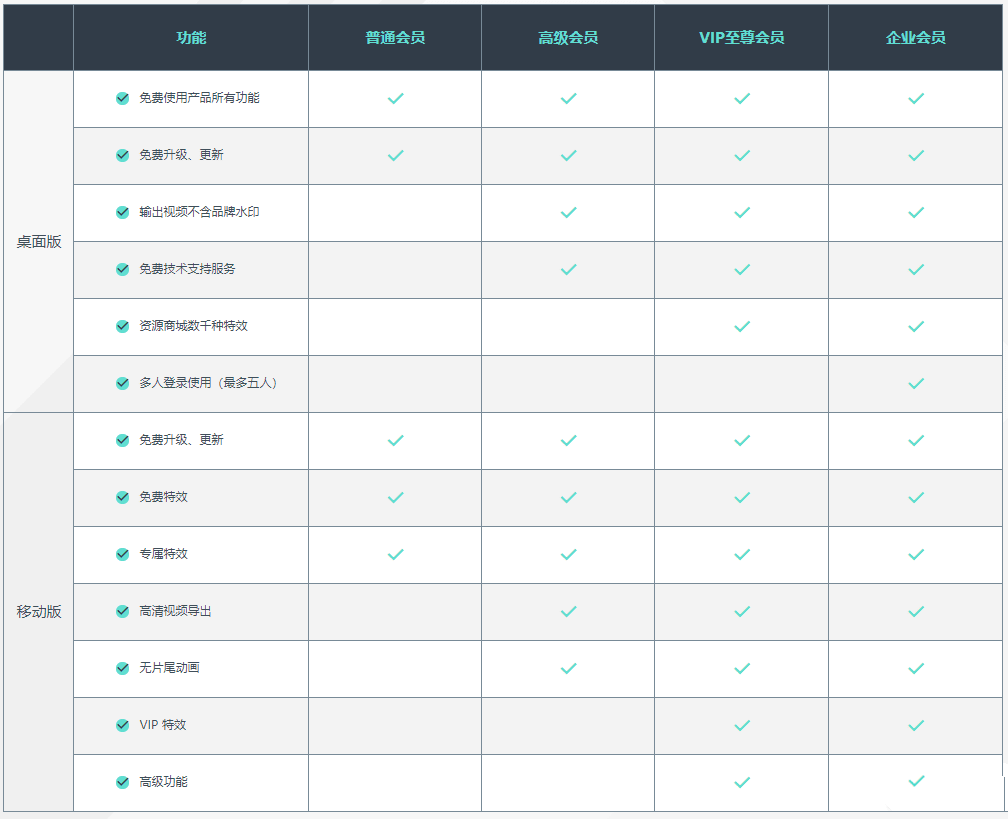Click the 桌面版 section label

click(39, 241)
